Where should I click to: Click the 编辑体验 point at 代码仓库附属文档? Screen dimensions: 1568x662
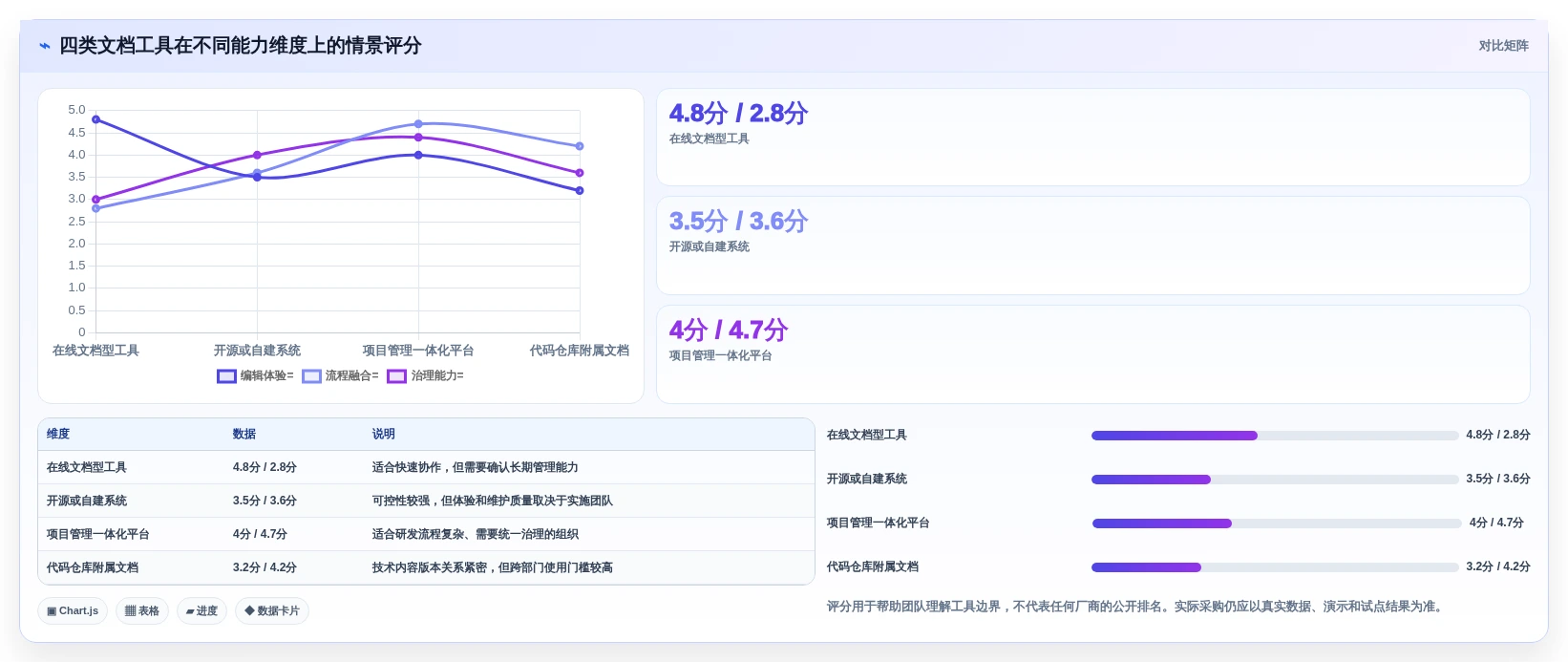[580, 190]
